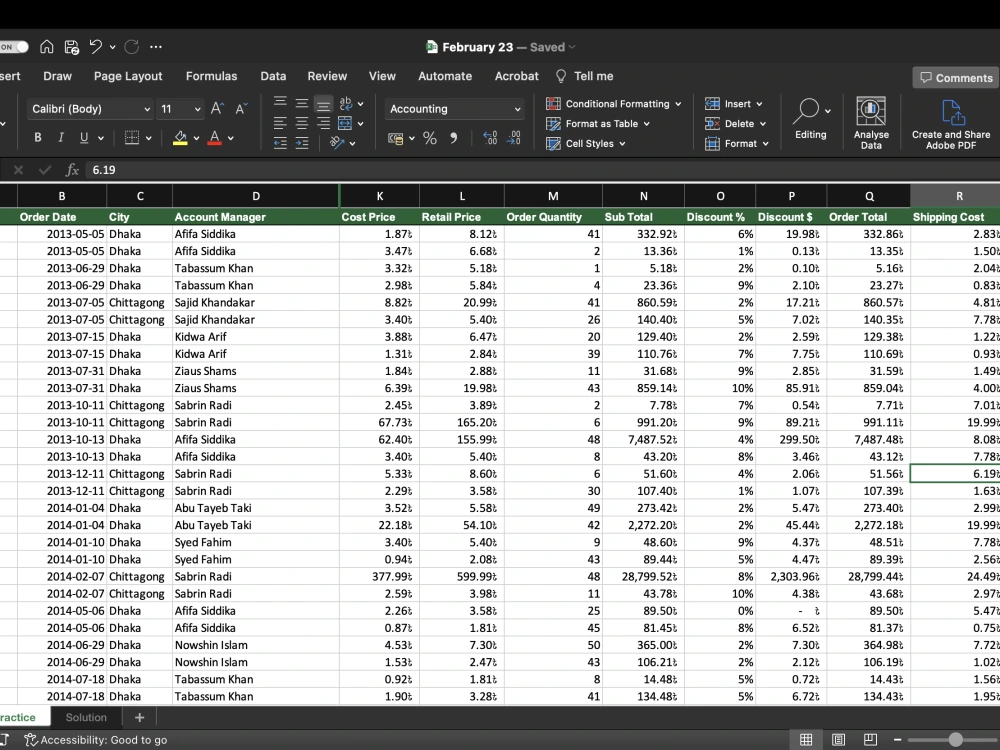The height and width of the screenshot is (750, 1000).
Task: Decrease font size with small A
Action: pyautogui.click(x=241, y=108)
